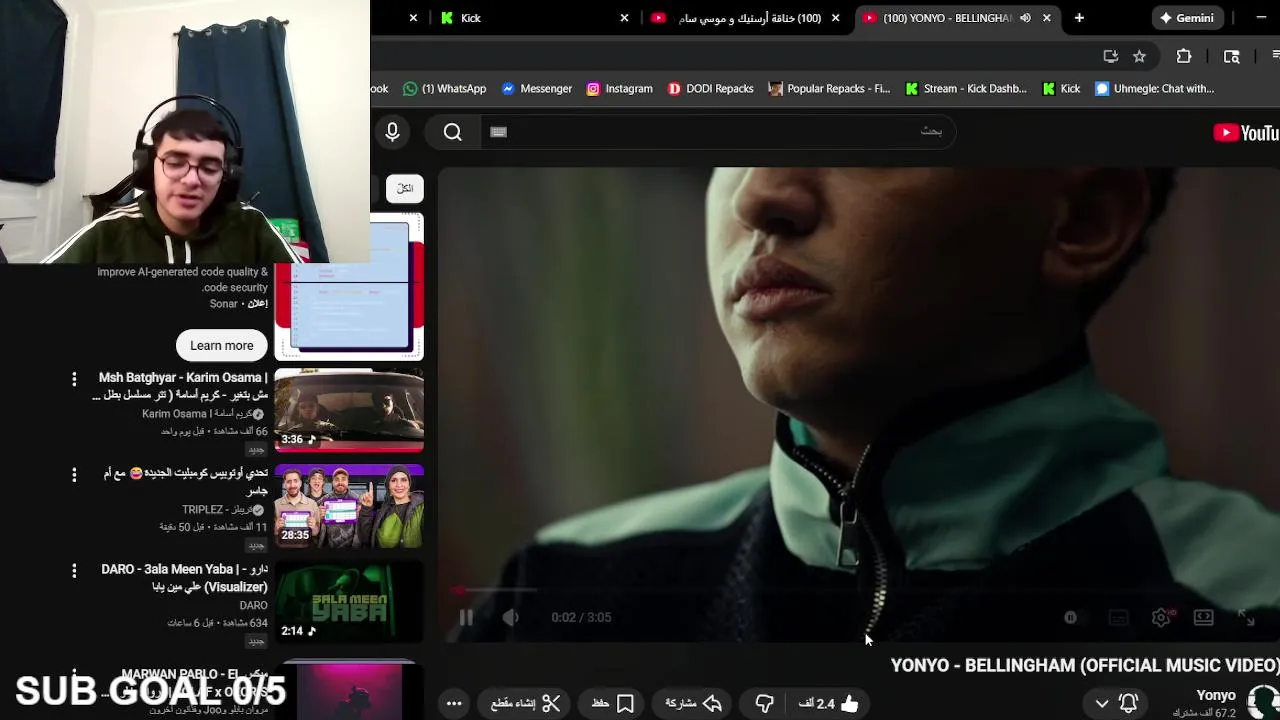Open options for DARO 3ala Meen Yaba
This screenshot has width=1280, height=720.
pos(74,571)
